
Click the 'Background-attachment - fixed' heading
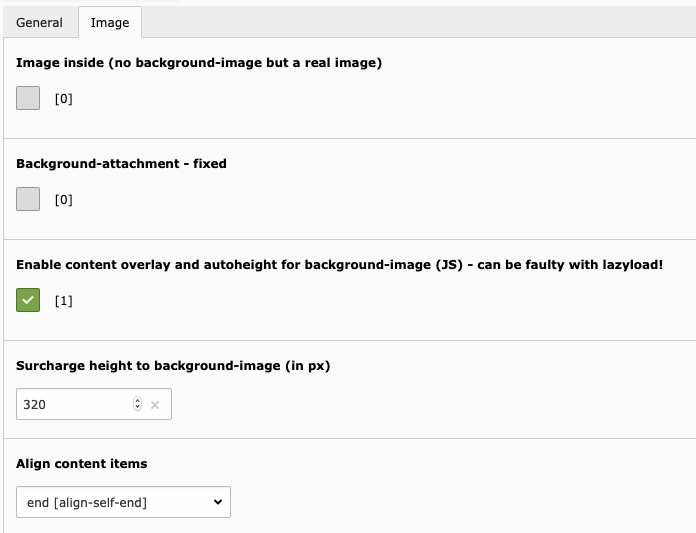click(x=121, y=163)
